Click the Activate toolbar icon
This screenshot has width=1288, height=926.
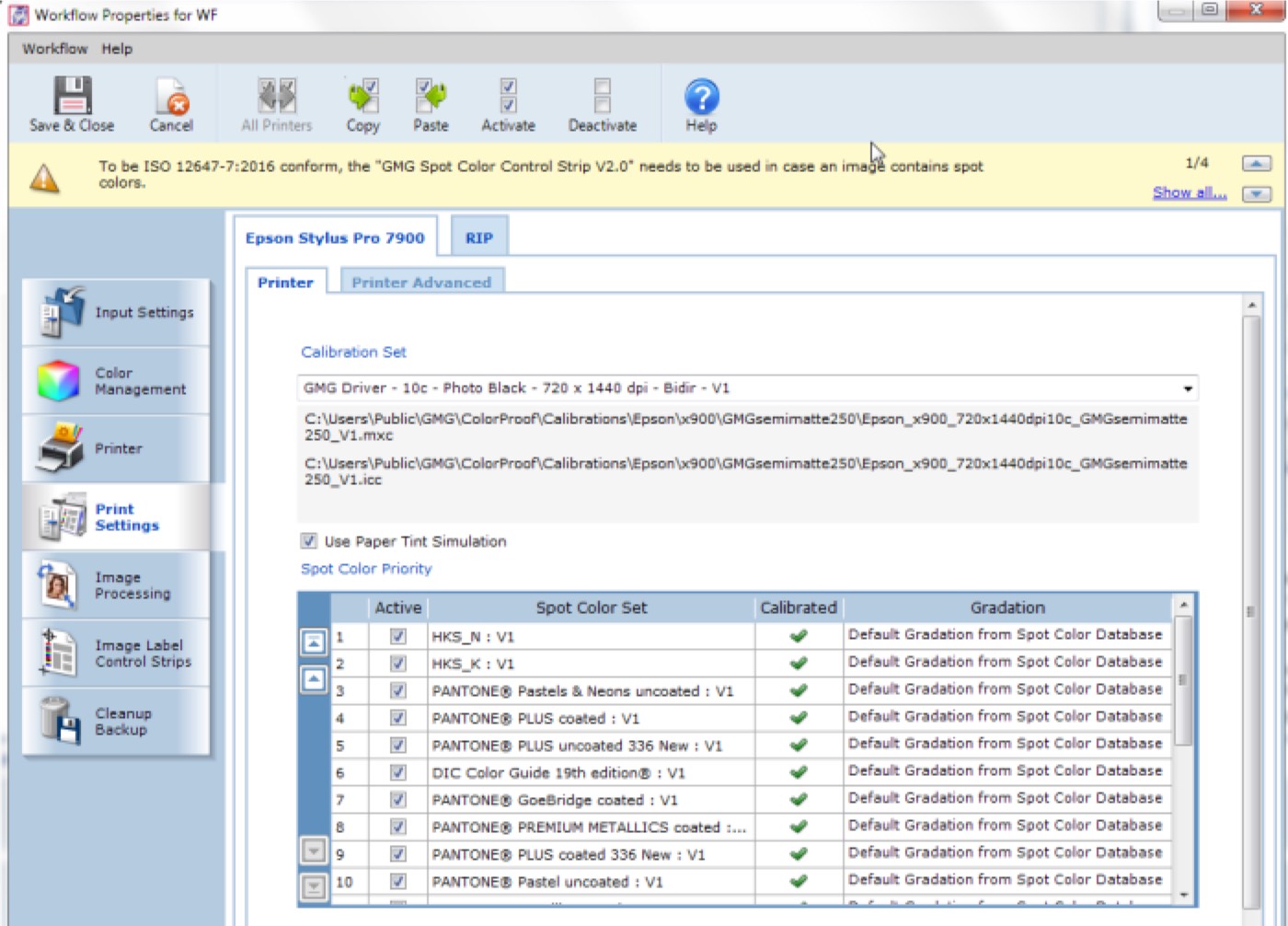click(x=508, y=105)
